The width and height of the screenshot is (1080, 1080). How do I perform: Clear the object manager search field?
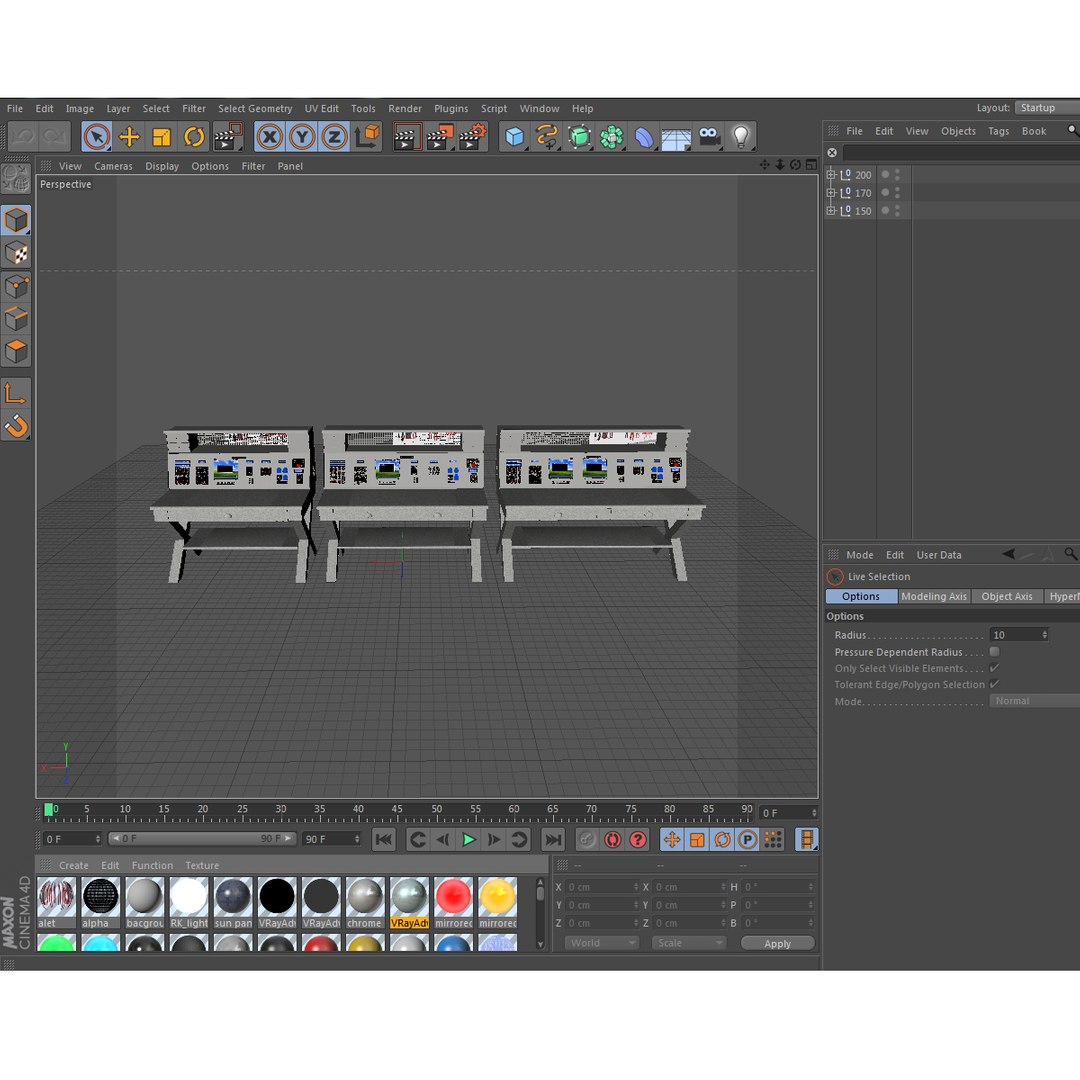click(x=832, y=153)
